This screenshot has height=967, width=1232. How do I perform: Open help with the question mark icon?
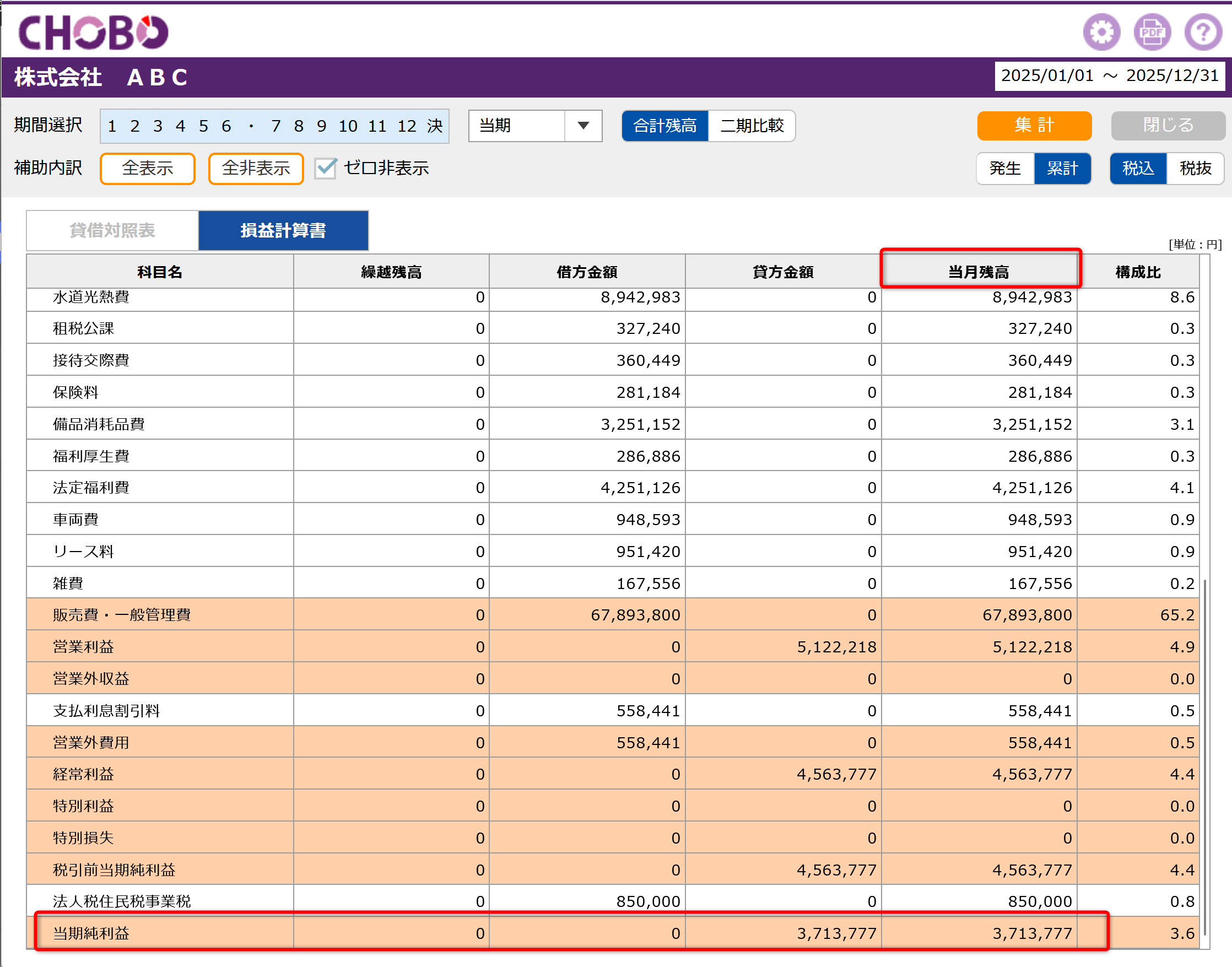tap(1203, 33)
